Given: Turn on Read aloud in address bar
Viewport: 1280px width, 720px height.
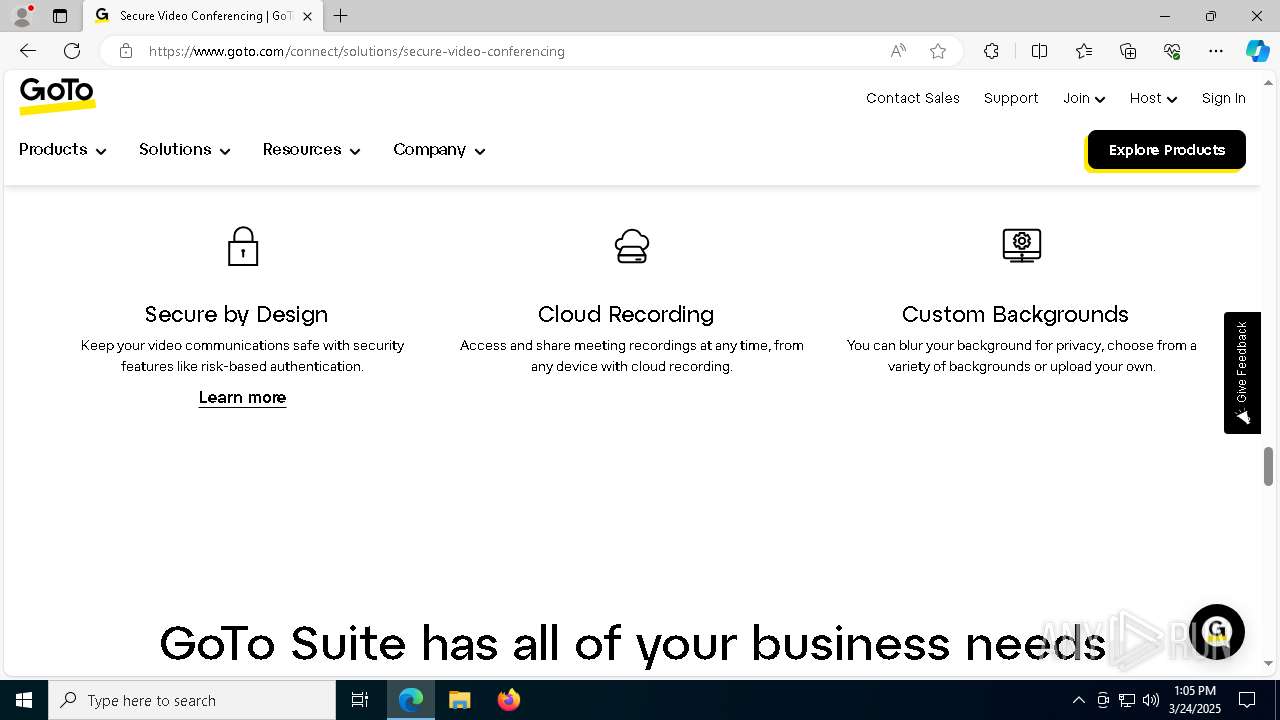Looking at the screenshot, I should pos(898,51).
